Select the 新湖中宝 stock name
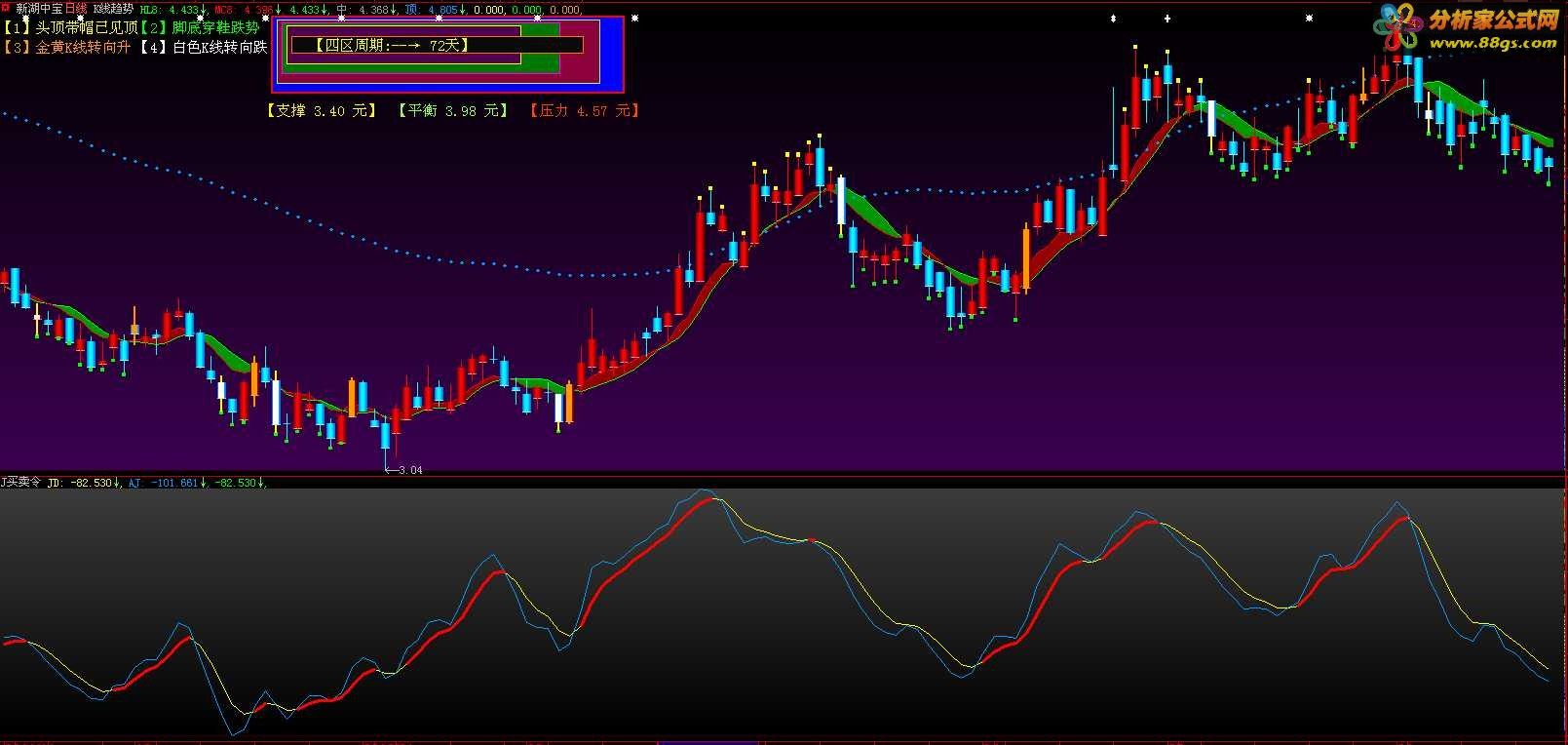The height and width of the screenshot is (745, 1568). click(39, 8)
